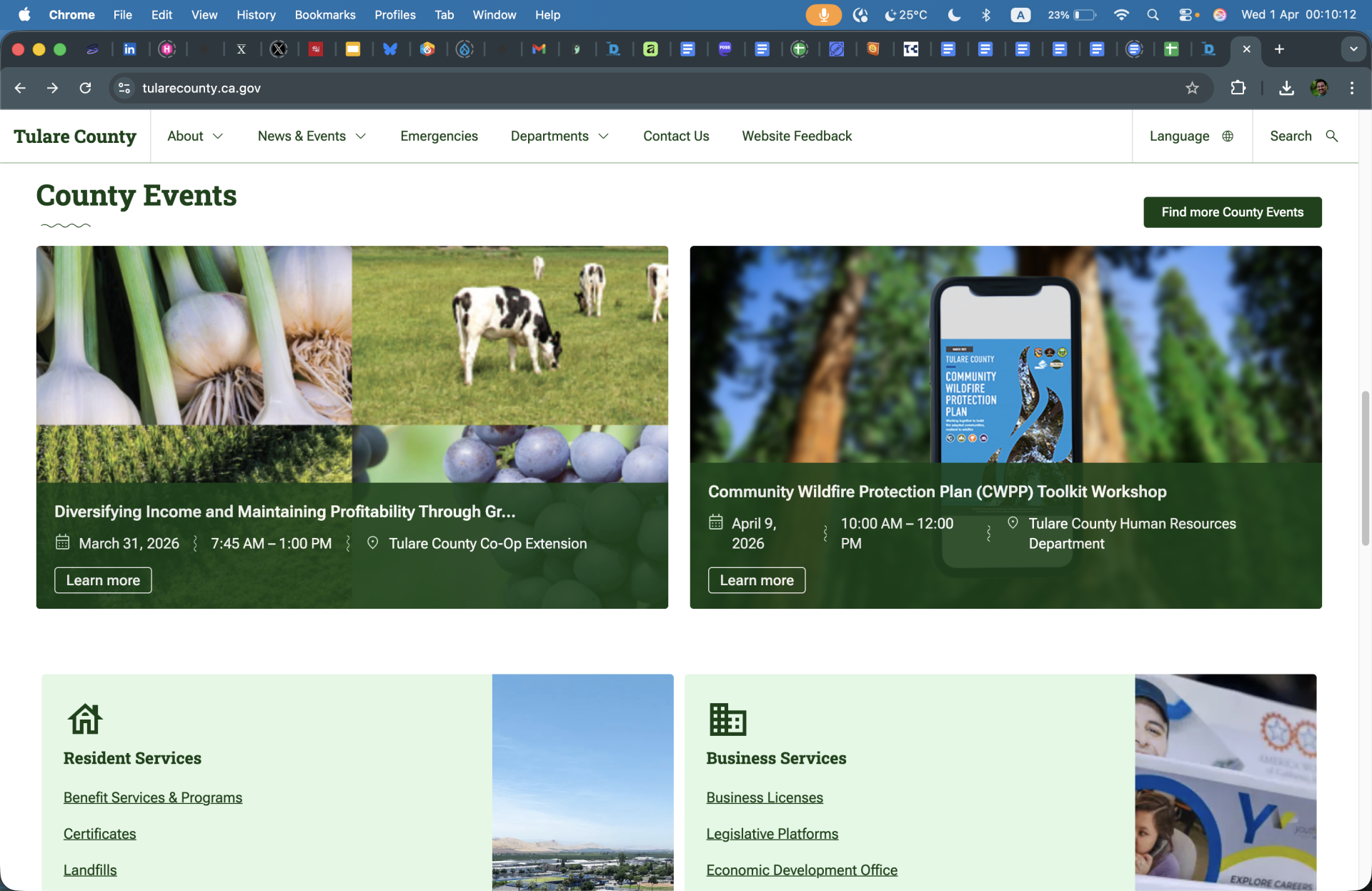Open the Landfills link

[90, 870]
